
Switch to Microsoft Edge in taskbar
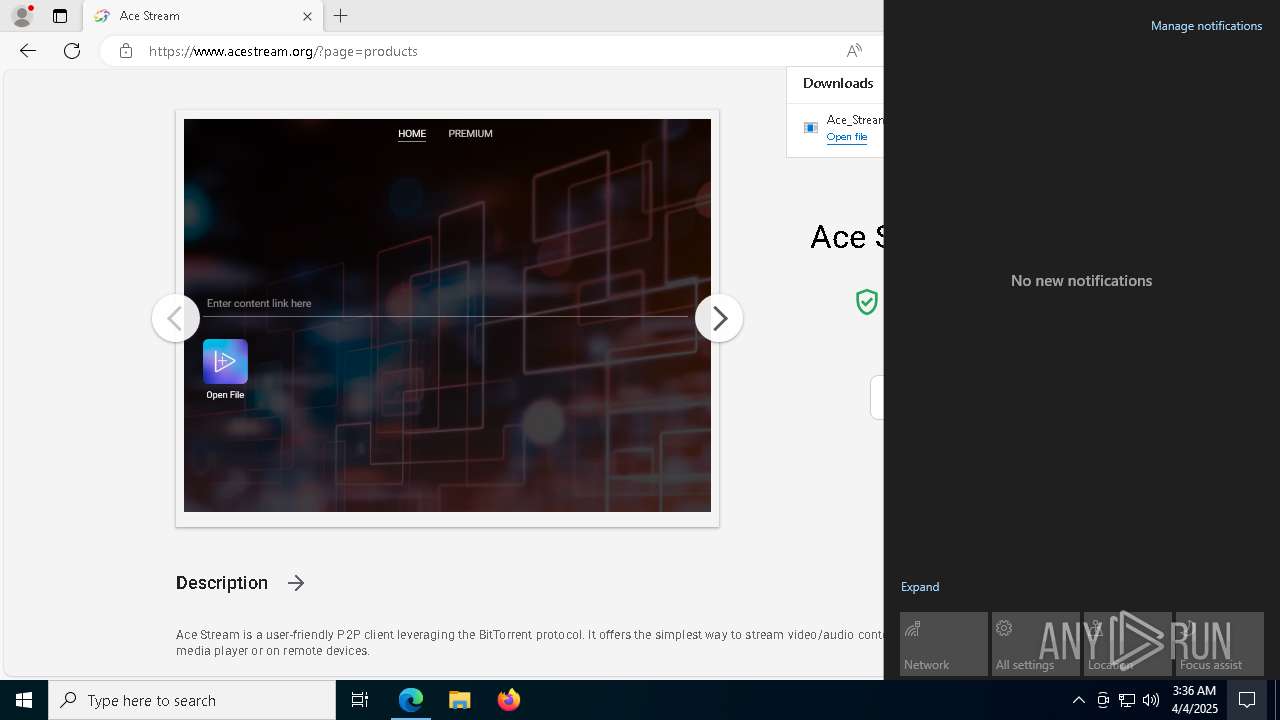point(411,700)
